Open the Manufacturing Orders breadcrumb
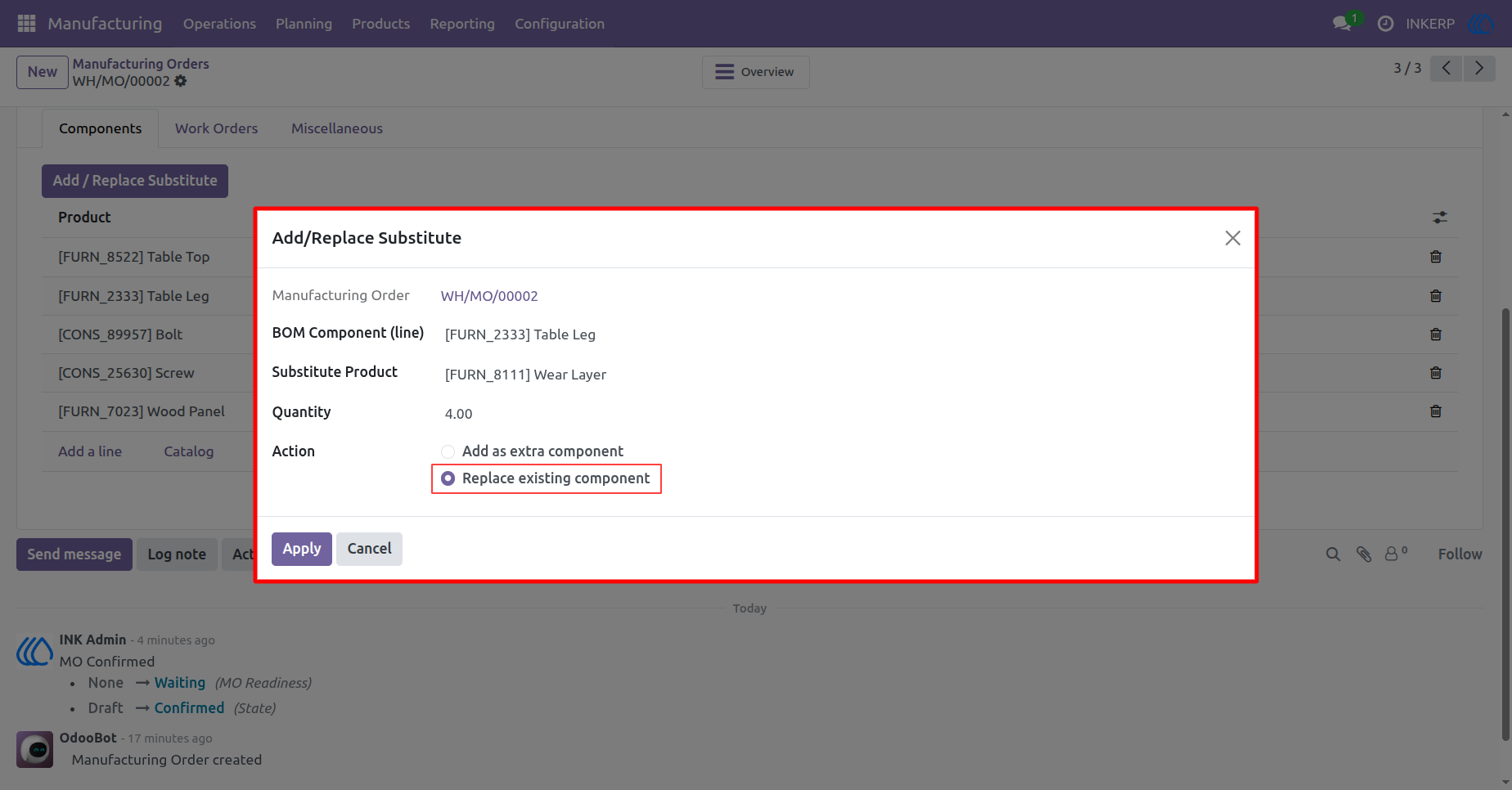The image size is (1512, 790). (x=141, y=64)
